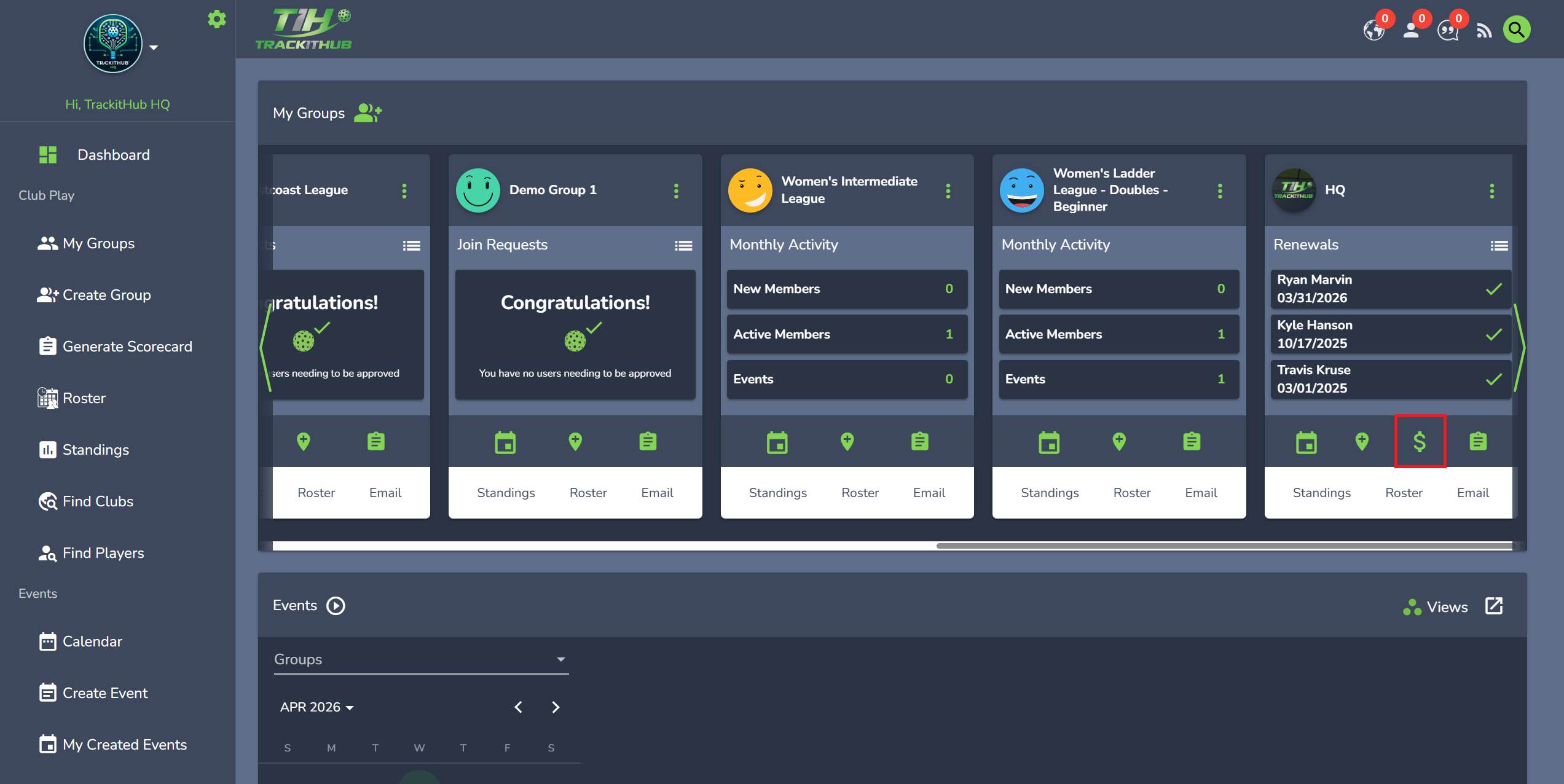Open the user requests notification icon
Viewport: 1564px width, 784px height.
(1411, 30)
